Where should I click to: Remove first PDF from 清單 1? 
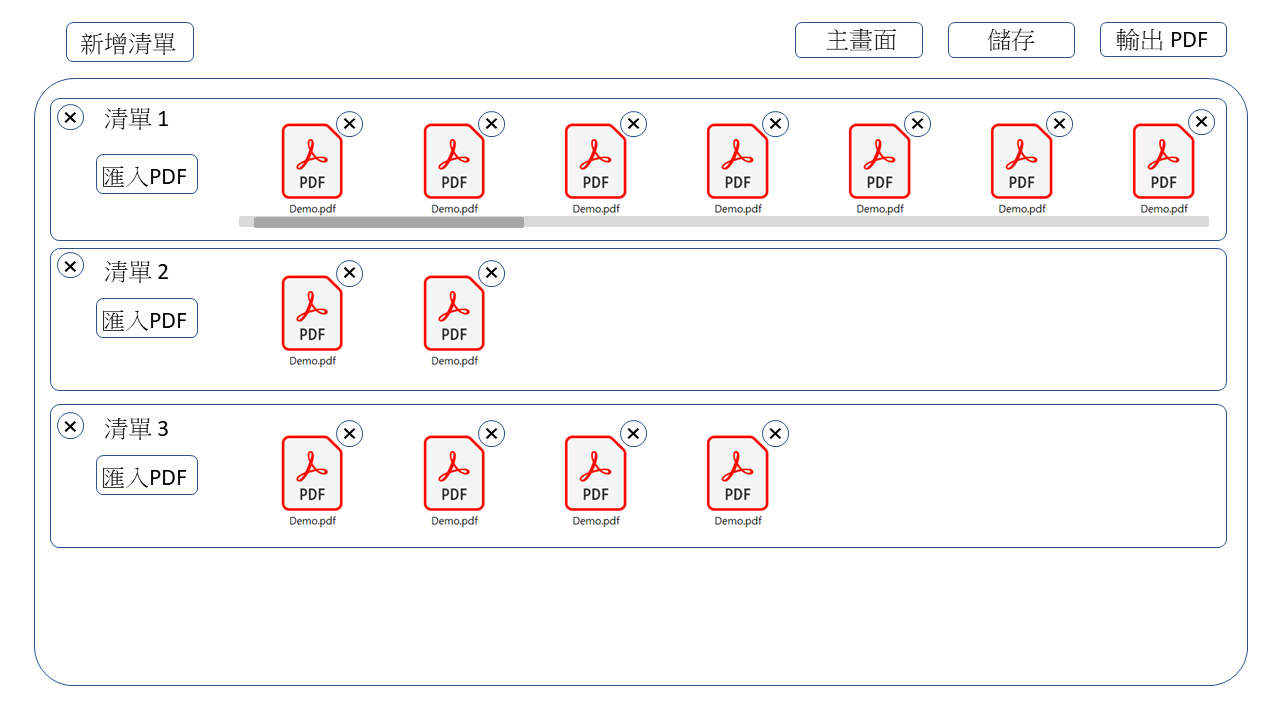coord(349,124)
